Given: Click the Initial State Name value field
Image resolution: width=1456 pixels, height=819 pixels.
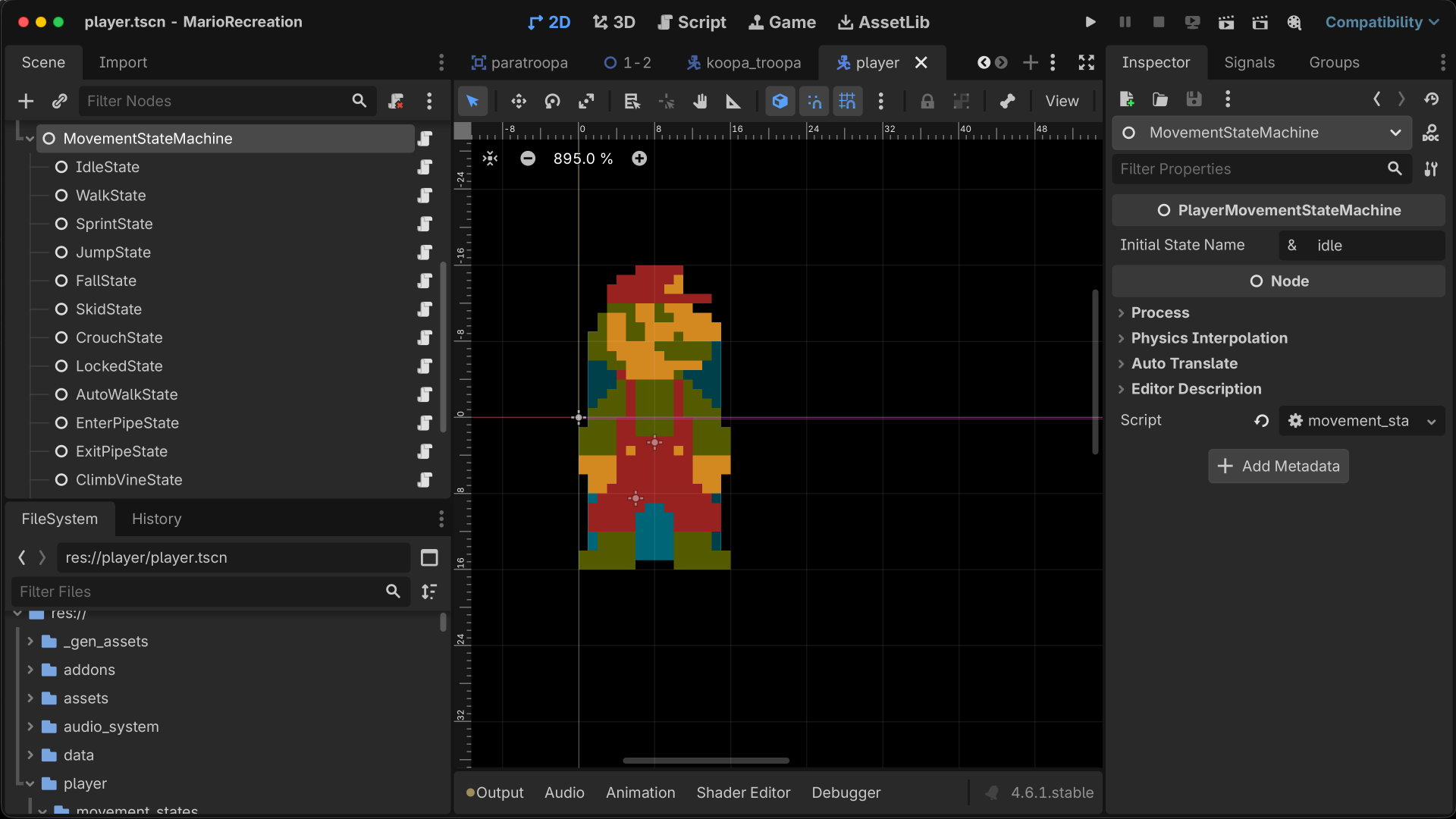Looking at the screenshot, I should pyautogui.click(x=1362, y=246).
